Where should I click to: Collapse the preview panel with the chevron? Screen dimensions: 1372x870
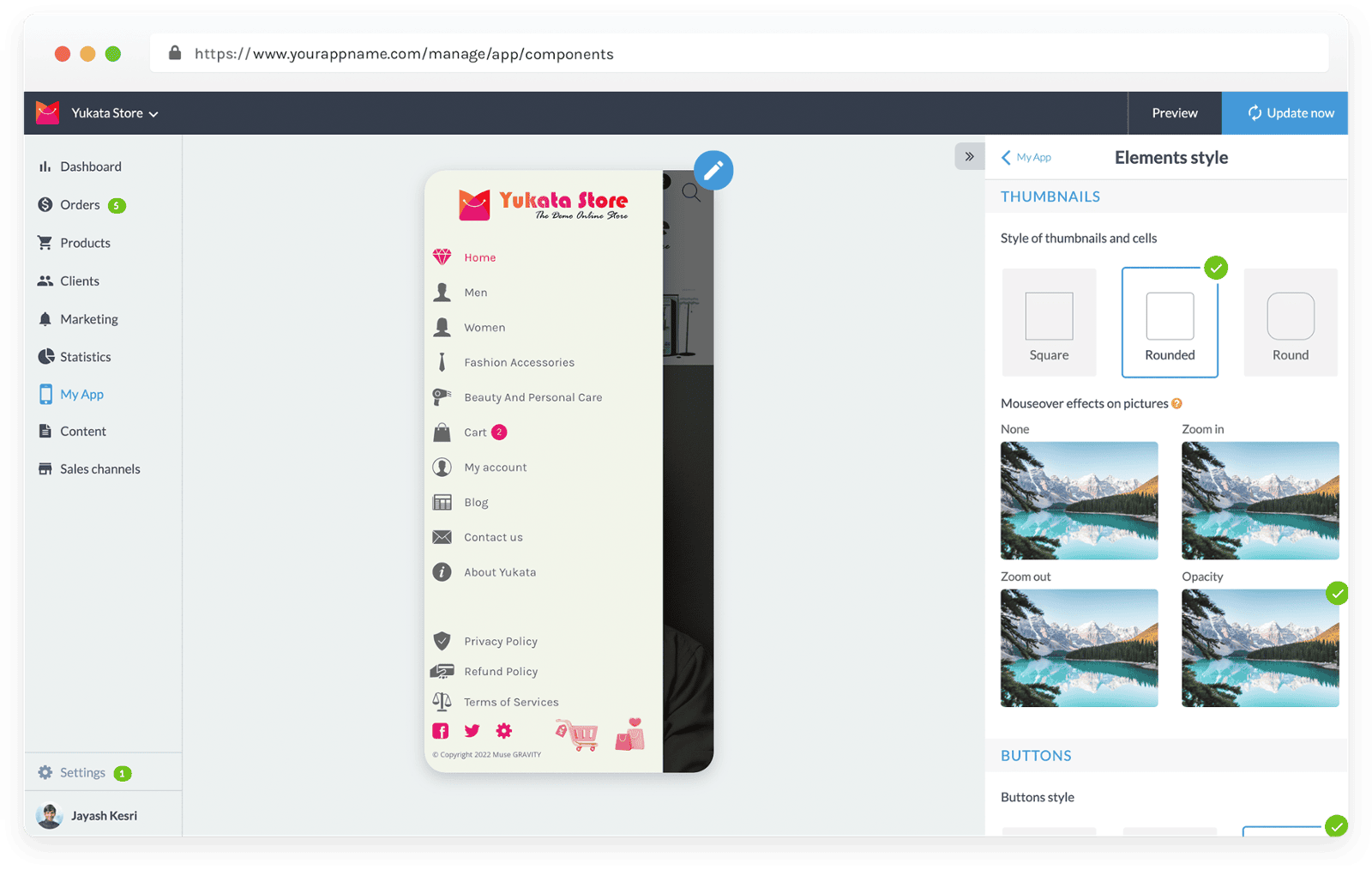970,156
